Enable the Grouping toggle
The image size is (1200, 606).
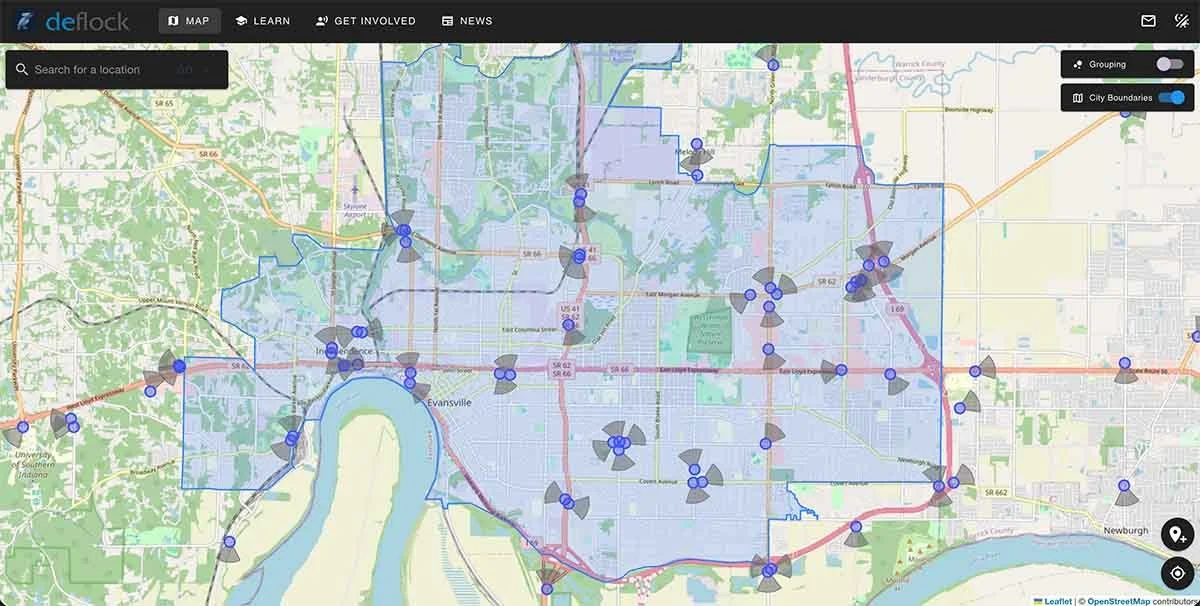[x=1170, y=63]
